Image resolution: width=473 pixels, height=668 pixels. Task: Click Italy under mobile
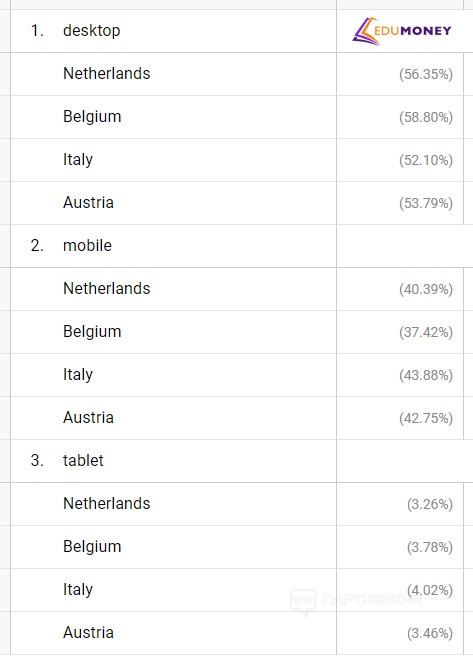[78, 374]
